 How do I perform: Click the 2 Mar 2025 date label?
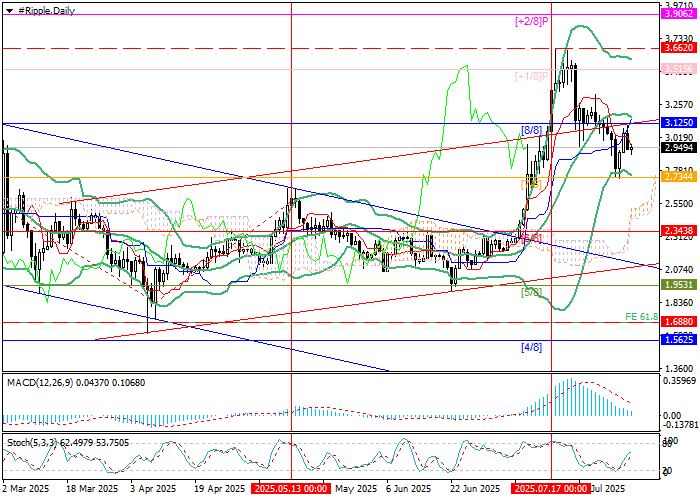click(x=26, y=488)
